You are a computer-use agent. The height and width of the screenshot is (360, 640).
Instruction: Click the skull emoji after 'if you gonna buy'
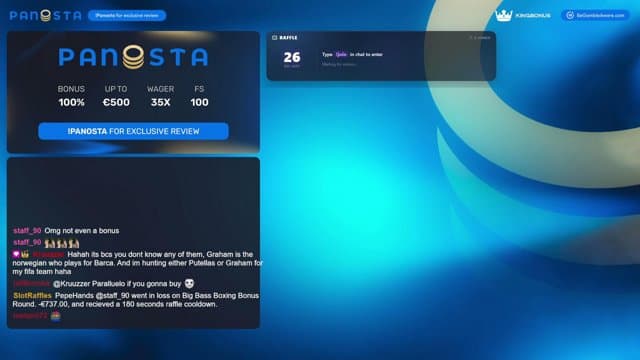click(x=189, y=283)
